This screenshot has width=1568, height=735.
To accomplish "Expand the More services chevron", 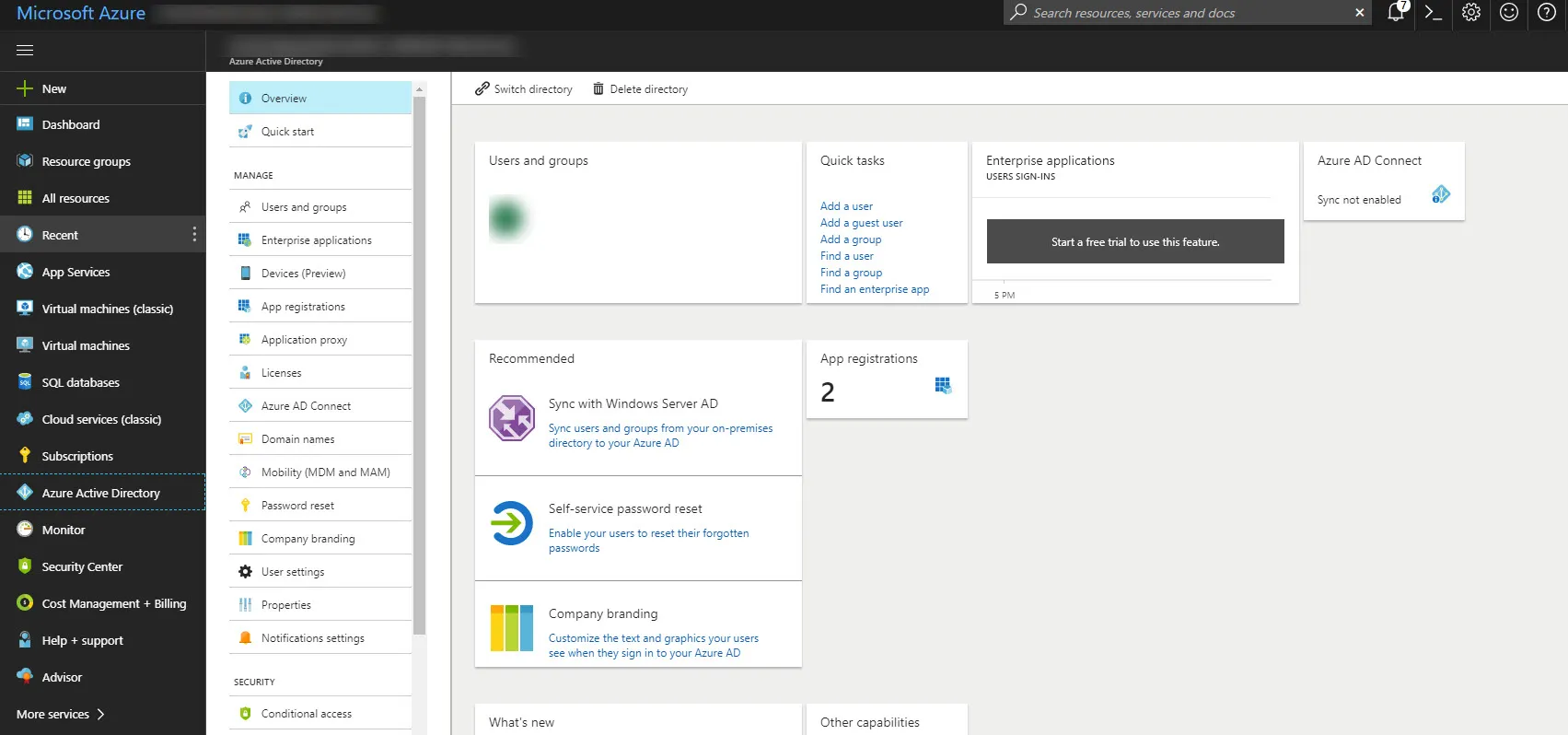I will coord(100,714).
